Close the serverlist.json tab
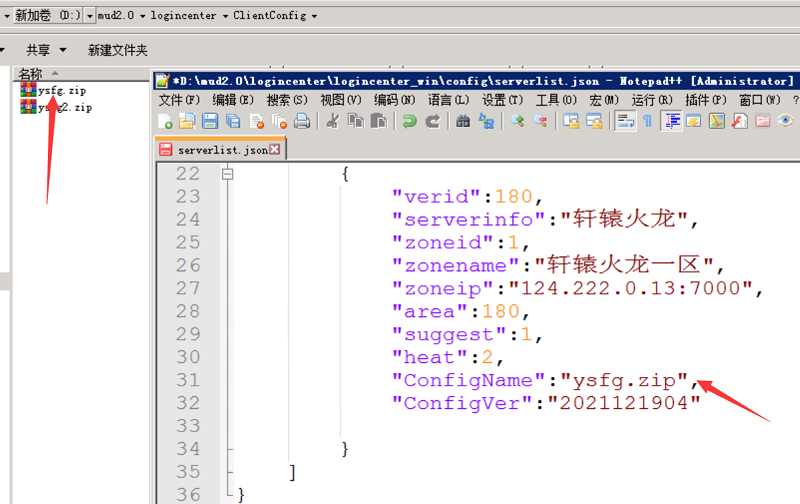Image resolution: width=800 pixels, height=504 pixels. [x=274, y=149]
